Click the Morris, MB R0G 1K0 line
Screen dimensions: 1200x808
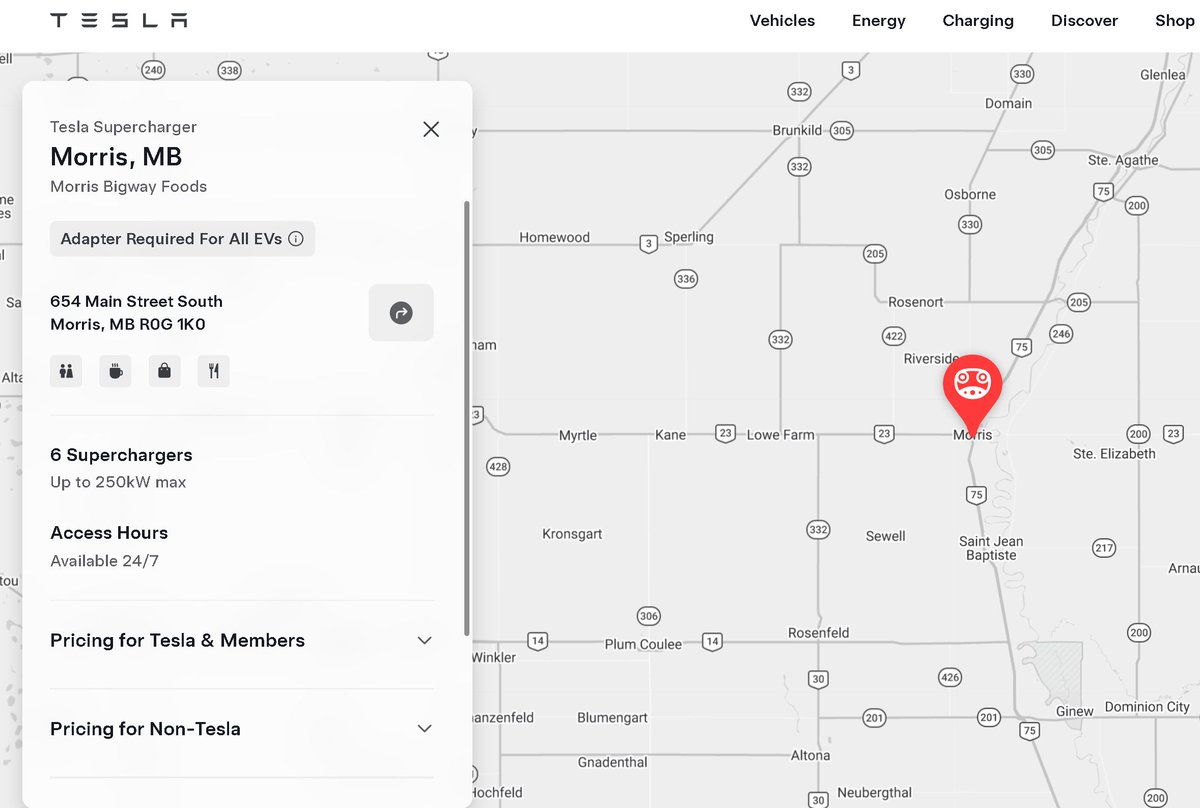pyautogui.click(x=128, y=324)
